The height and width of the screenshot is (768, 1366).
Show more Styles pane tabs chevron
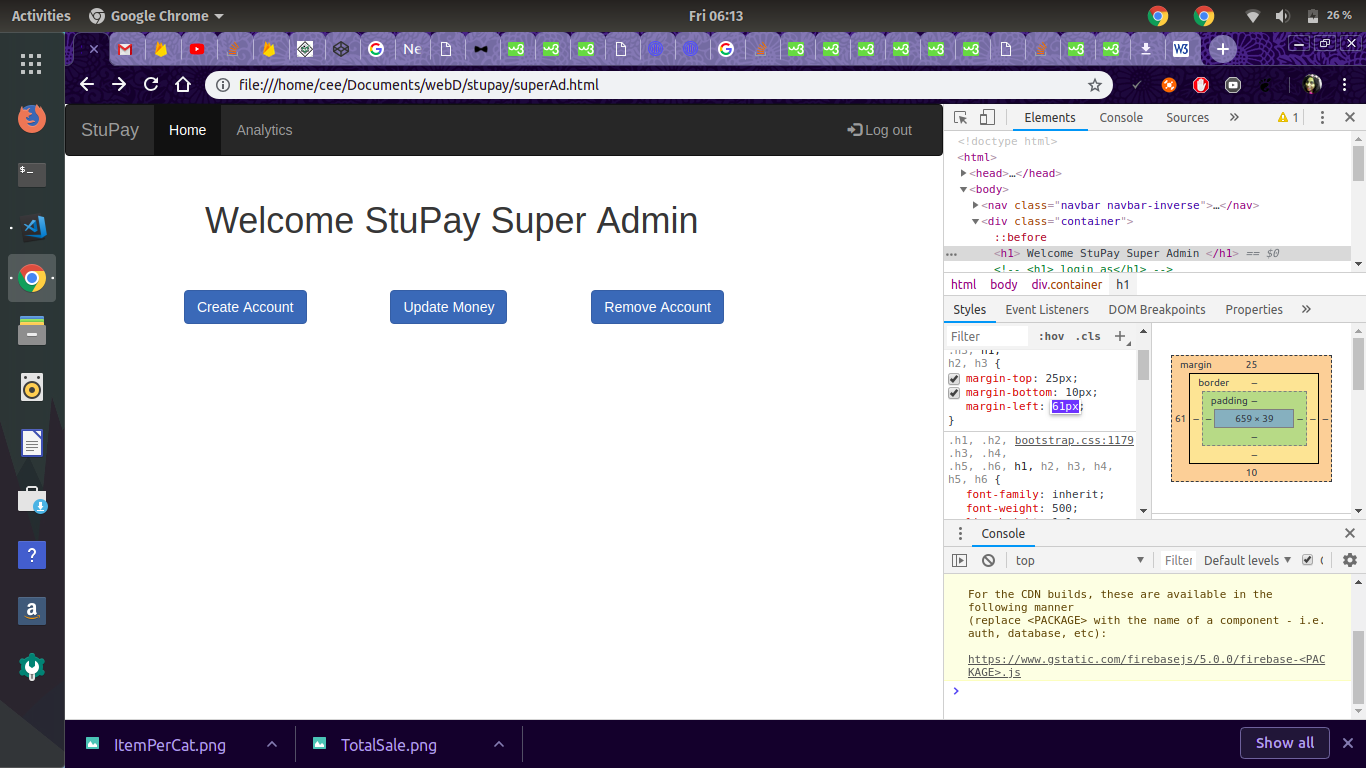click(1306, 309)
